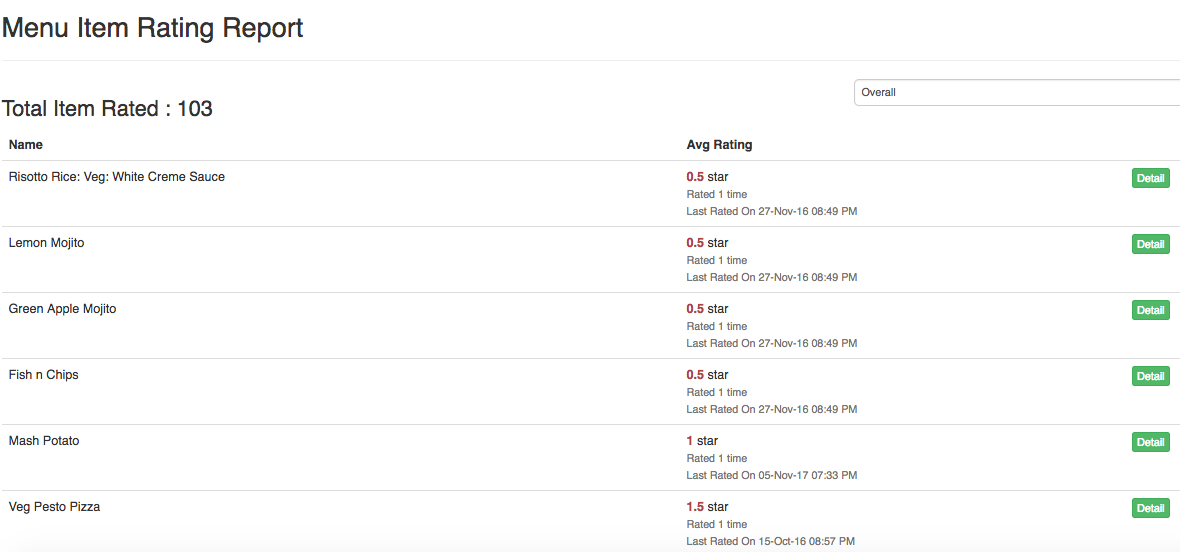Click Mash Potato's Last Rated On date
Viewport: 1180px width, 552px height.
coord(771,475)
